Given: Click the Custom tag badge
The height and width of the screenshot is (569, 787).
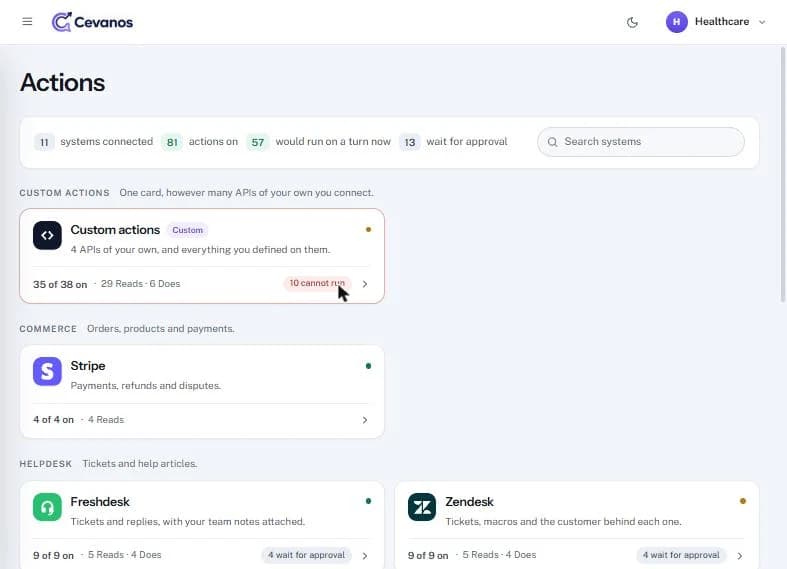Looking at the screenshot, I should tap(187, 230).
